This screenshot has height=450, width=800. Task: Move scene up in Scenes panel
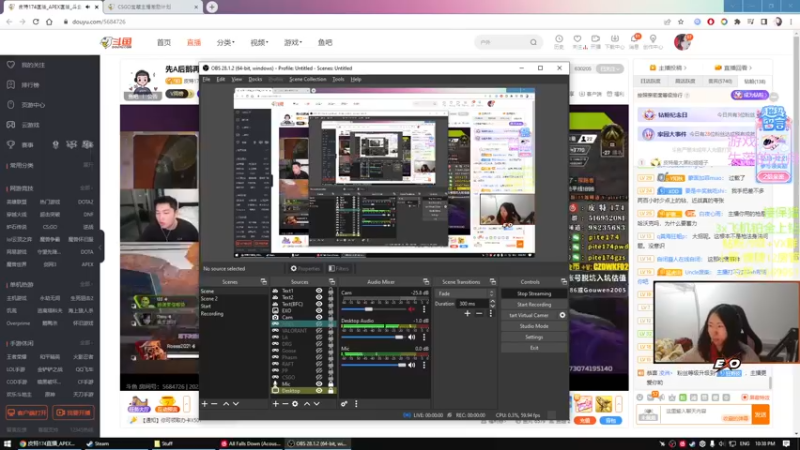coord(226,404)
